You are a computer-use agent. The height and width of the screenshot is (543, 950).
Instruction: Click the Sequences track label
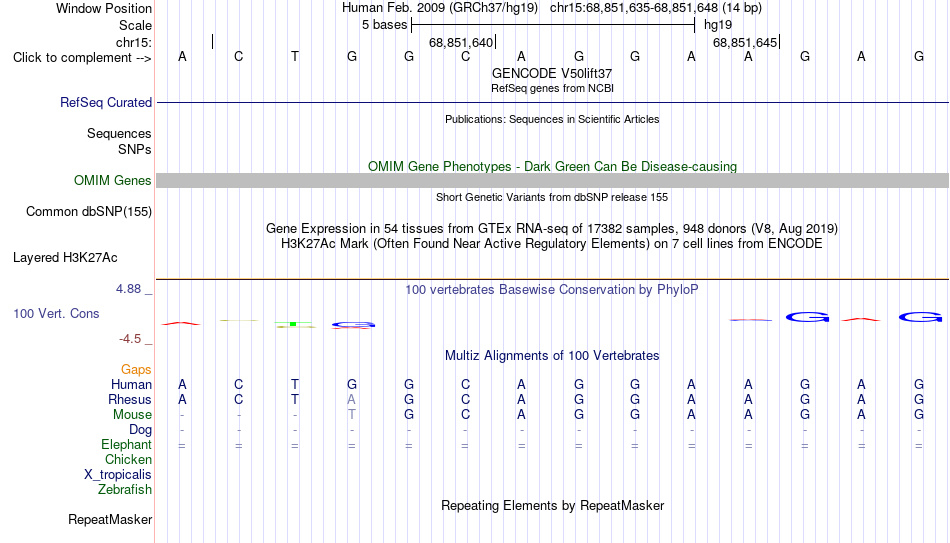[x=119, y=133]
